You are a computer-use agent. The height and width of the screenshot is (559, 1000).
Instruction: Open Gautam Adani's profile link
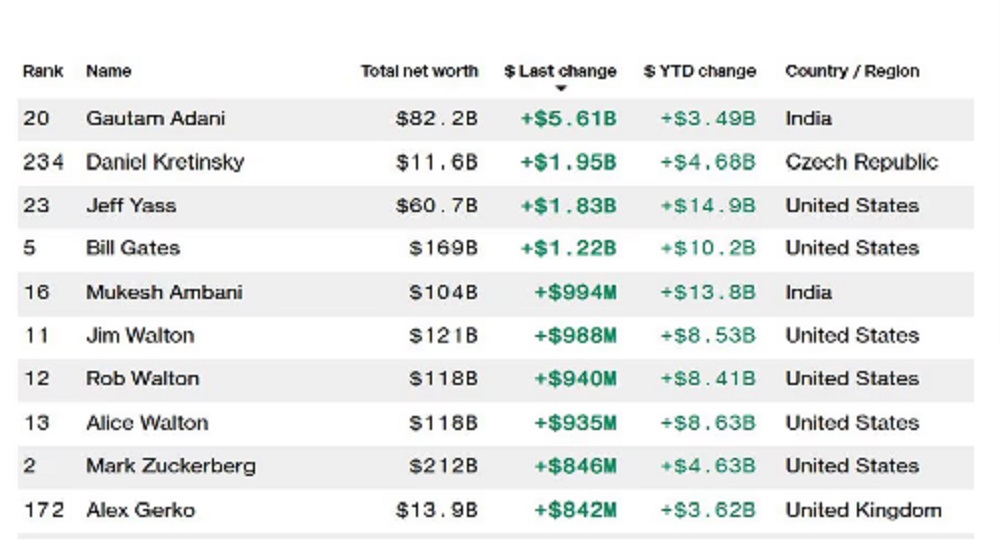click(155, 118)
